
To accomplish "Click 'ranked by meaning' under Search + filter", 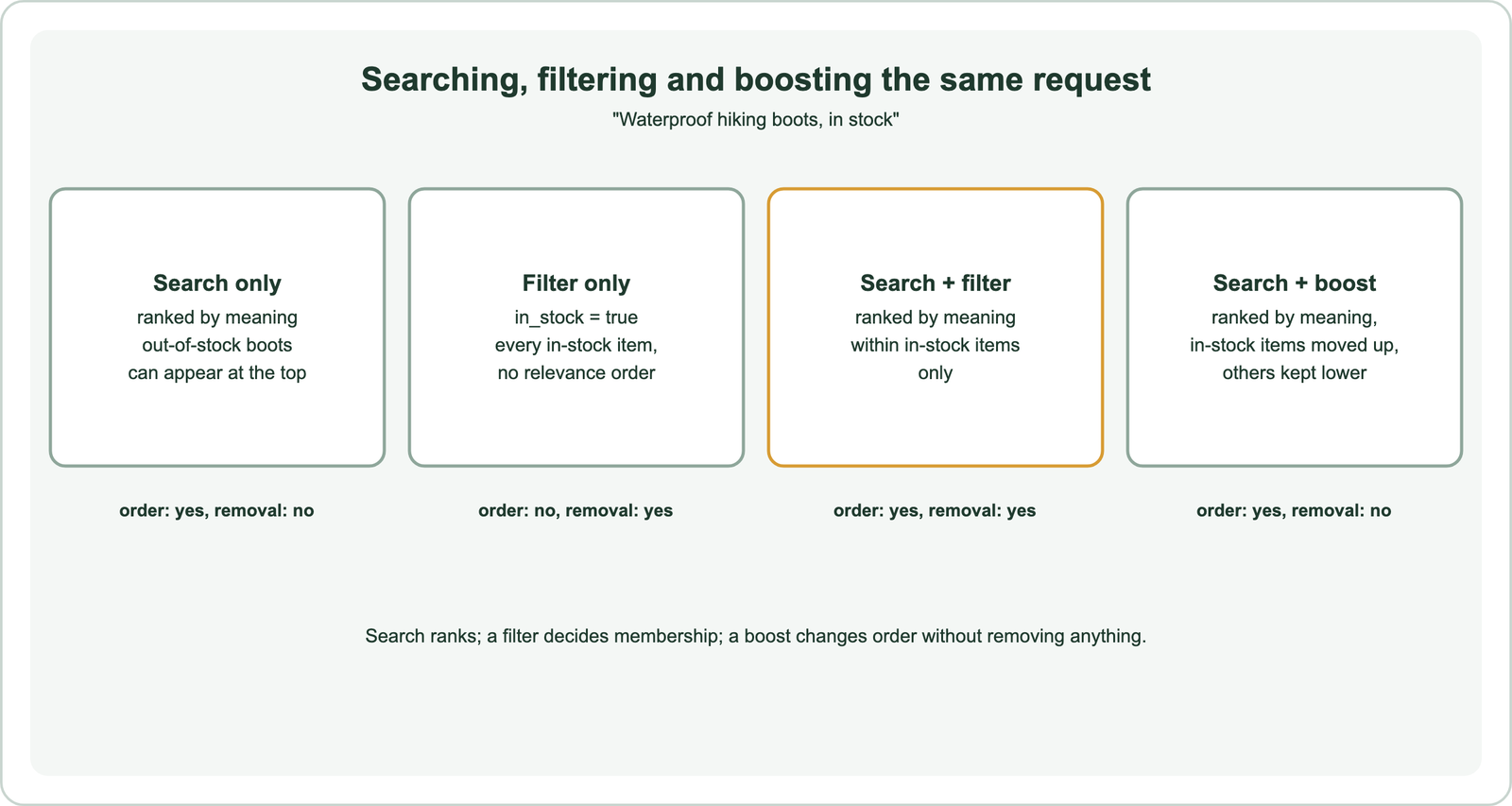I will click(x=936, y=317).
